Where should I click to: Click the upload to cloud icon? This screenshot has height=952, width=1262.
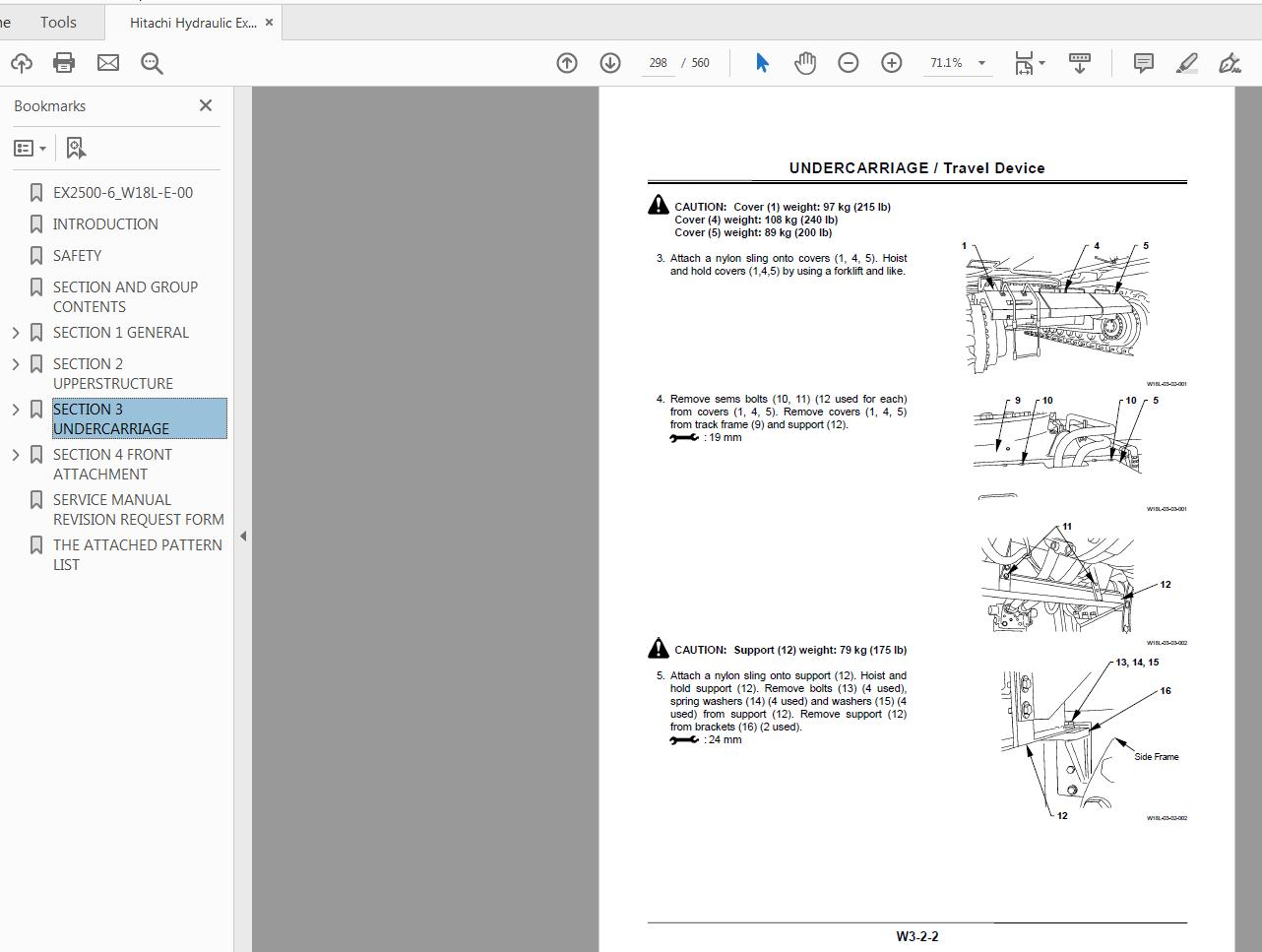pos(21,63)
